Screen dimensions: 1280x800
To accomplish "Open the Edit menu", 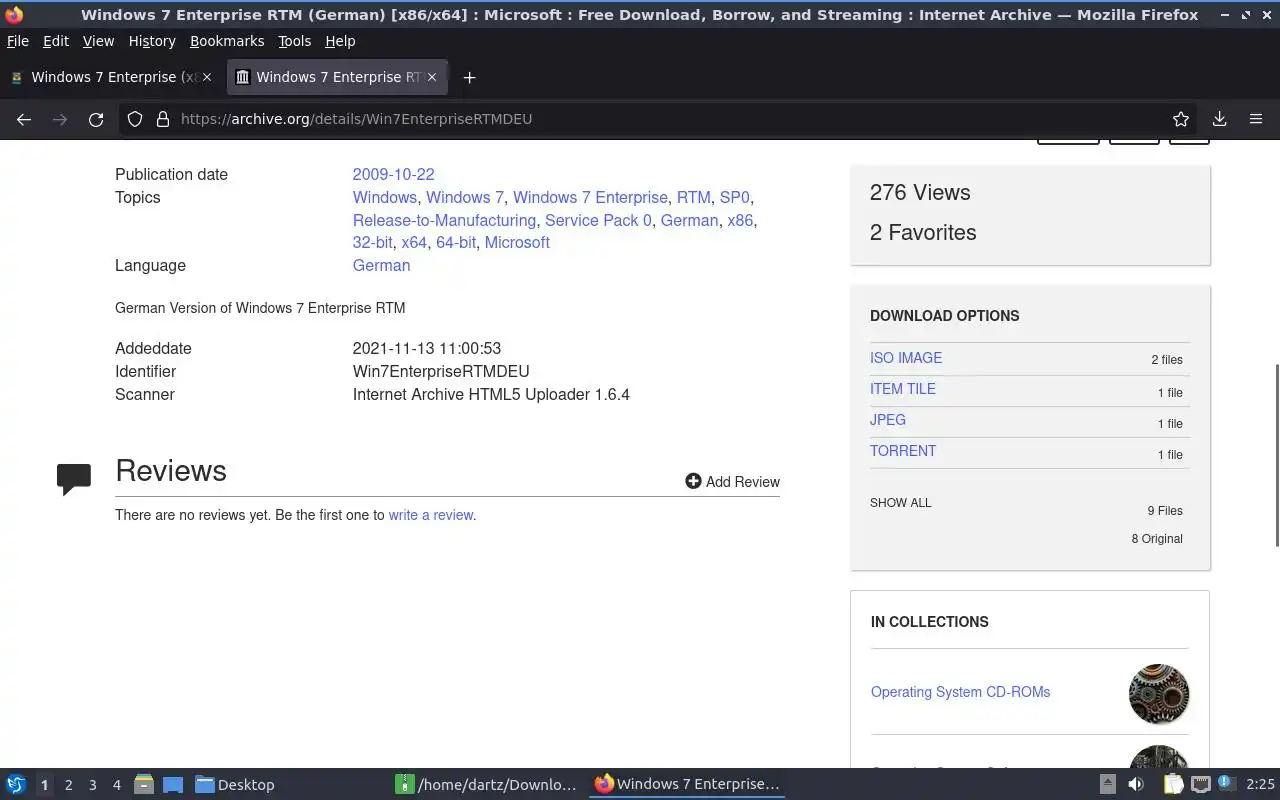I will point(56,41).
